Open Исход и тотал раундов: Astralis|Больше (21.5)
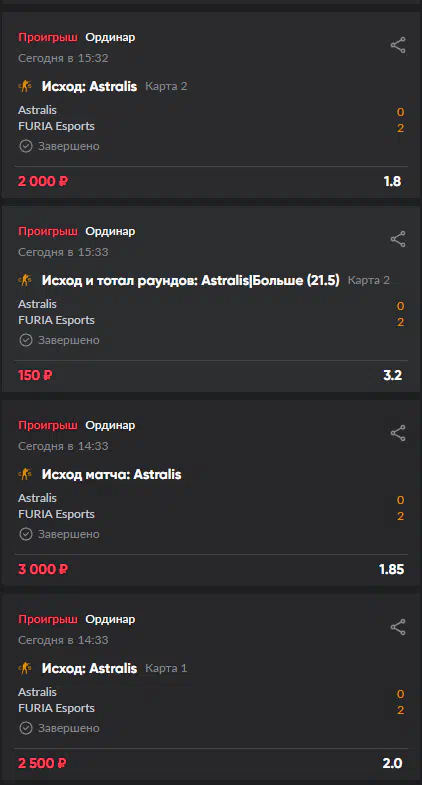The image size is (422, 785). (x=191, y=280)
